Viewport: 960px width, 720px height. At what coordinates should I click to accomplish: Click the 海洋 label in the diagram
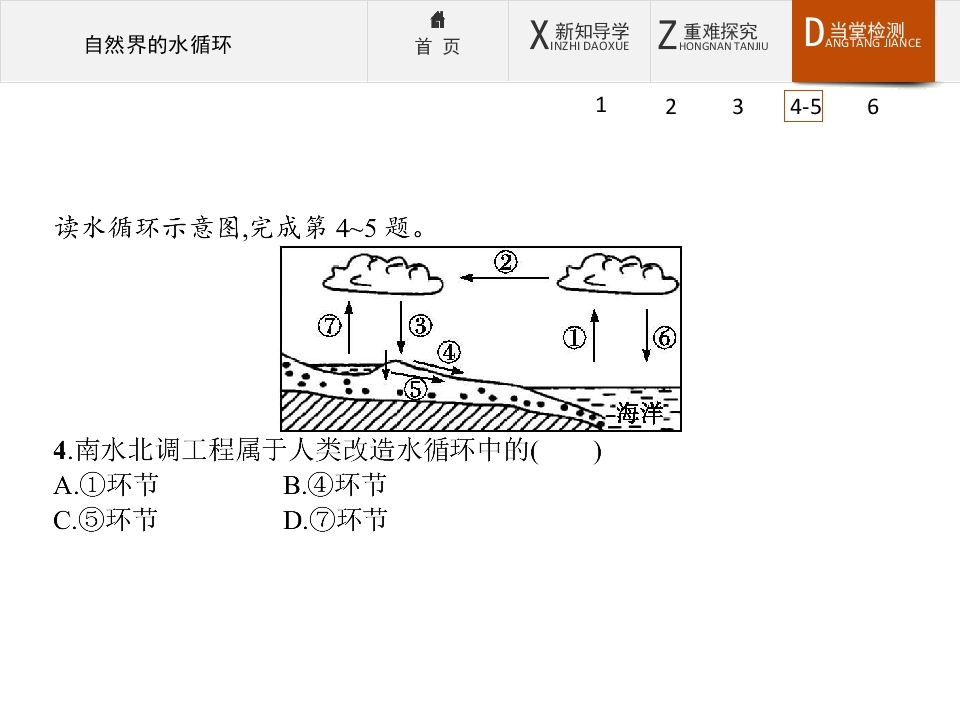point(639,413)
